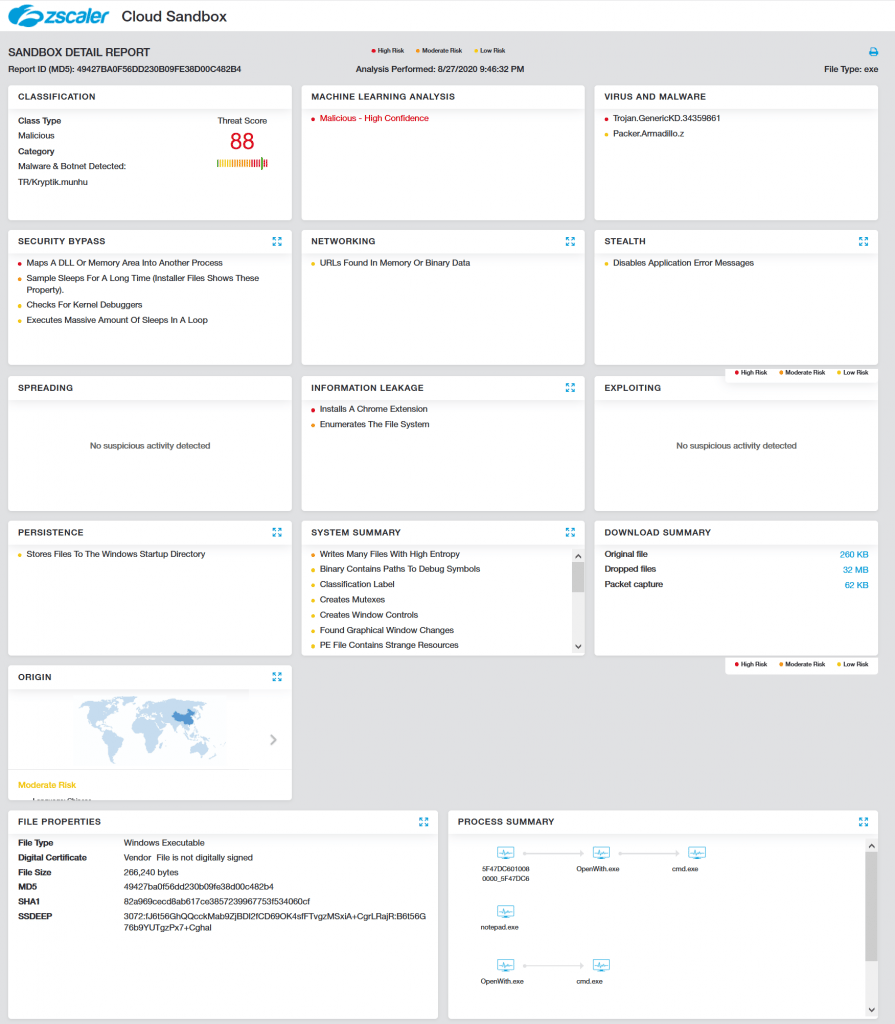Viewport: 895px width, 1024px height.
Task: Download the 32 MB dropped files
Action: 854,569
